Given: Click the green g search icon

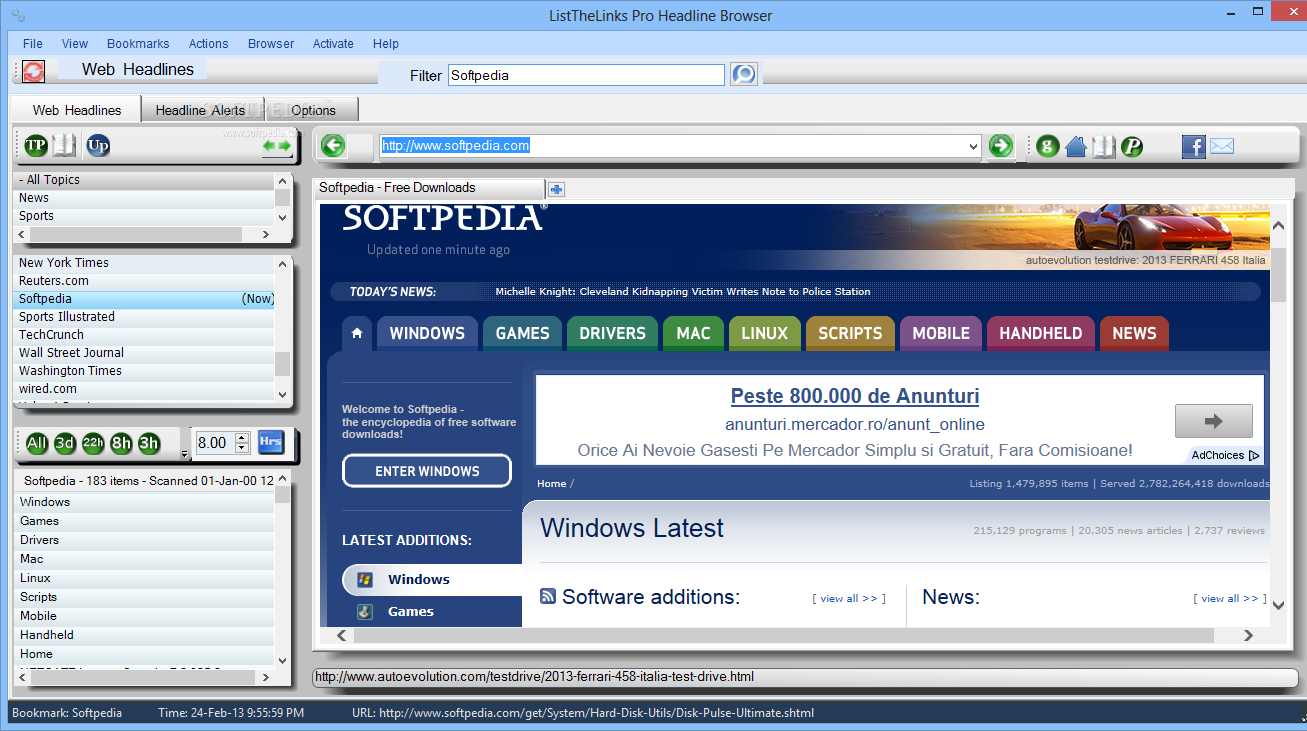Looking at the screenshot, I should [1047, 146].
